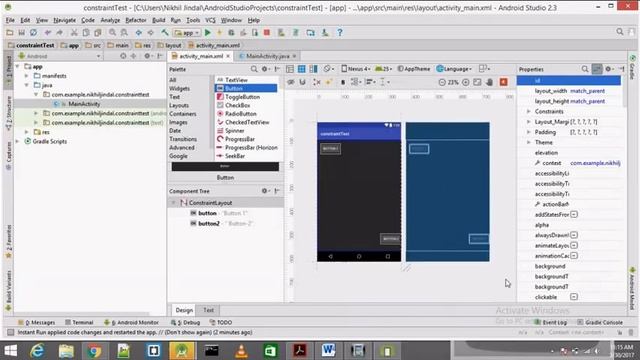Open the Android Monitor tool window
Viewport: 640px width, 360px height.
(131, 322)
